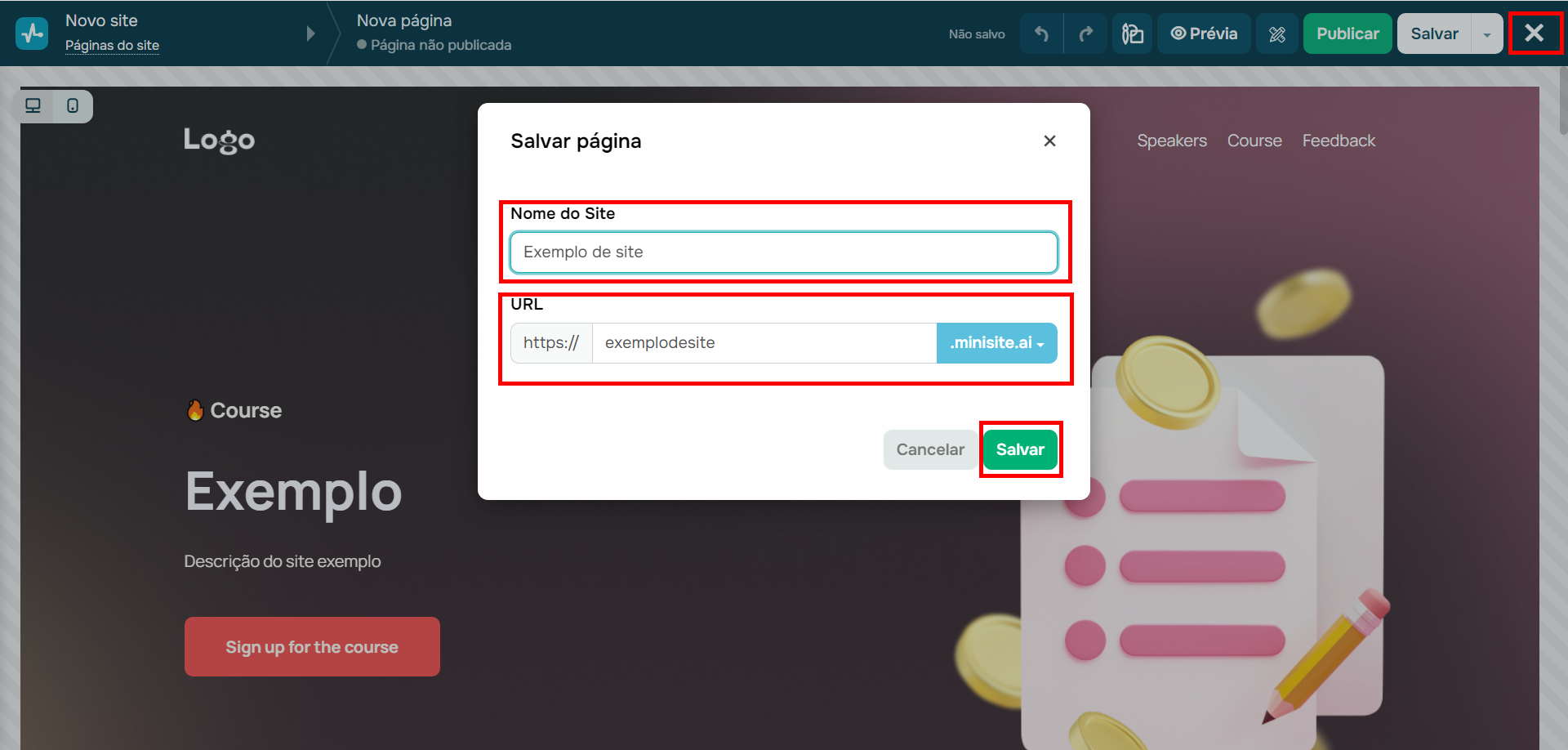Click the Speakers nav link

click(x=1172, y=141)
